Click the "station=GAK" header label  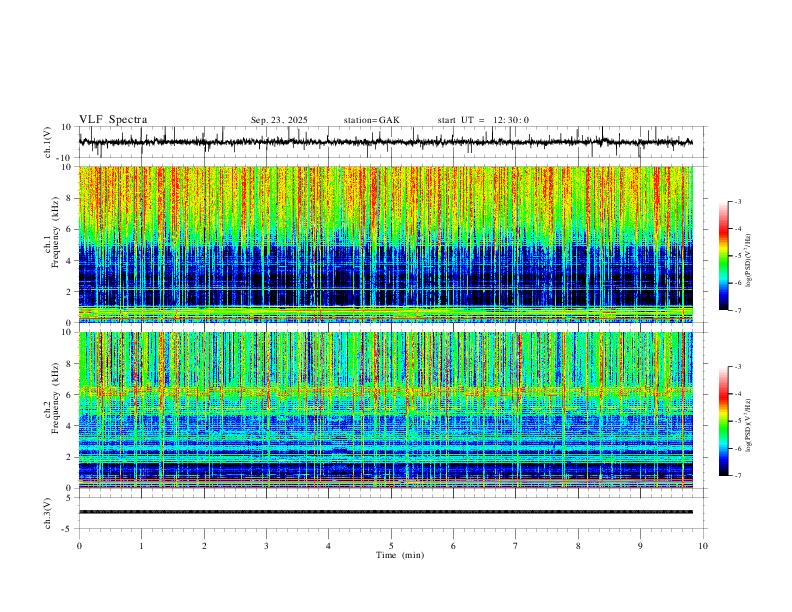click(371, 120)
